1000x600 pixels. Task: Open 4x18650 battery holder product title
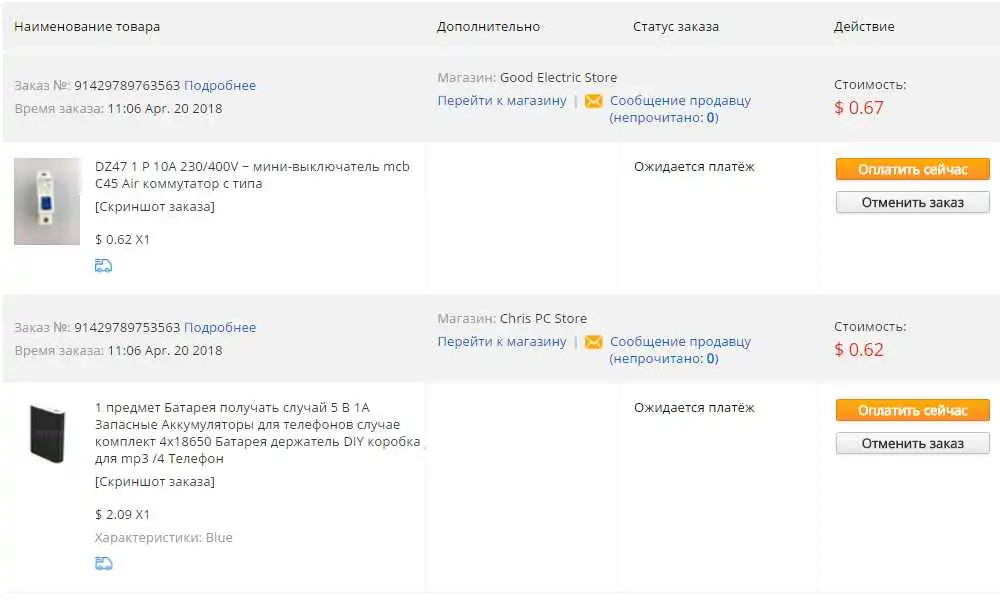(x=258, y=433)
